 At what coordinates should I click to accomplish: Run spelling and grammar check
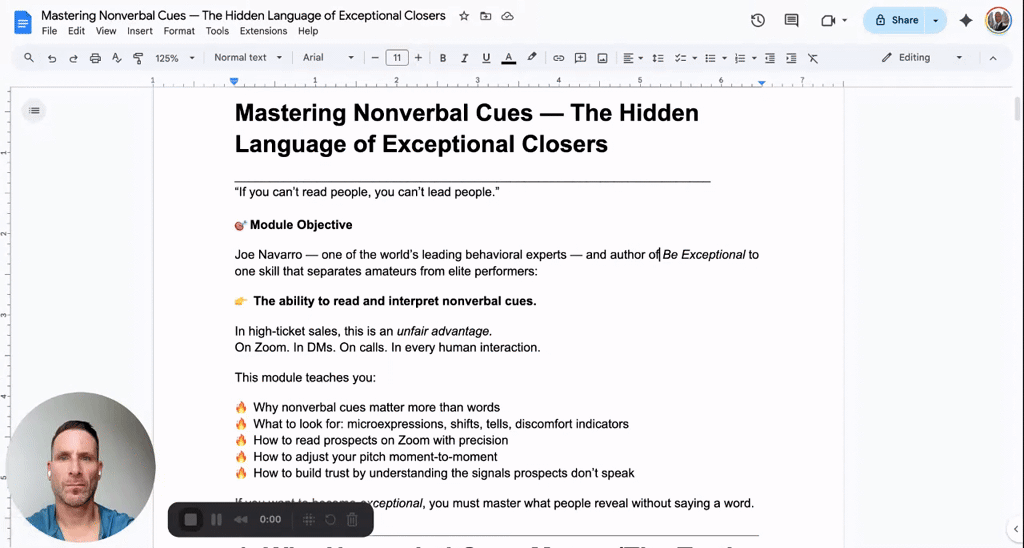(117, 57)
